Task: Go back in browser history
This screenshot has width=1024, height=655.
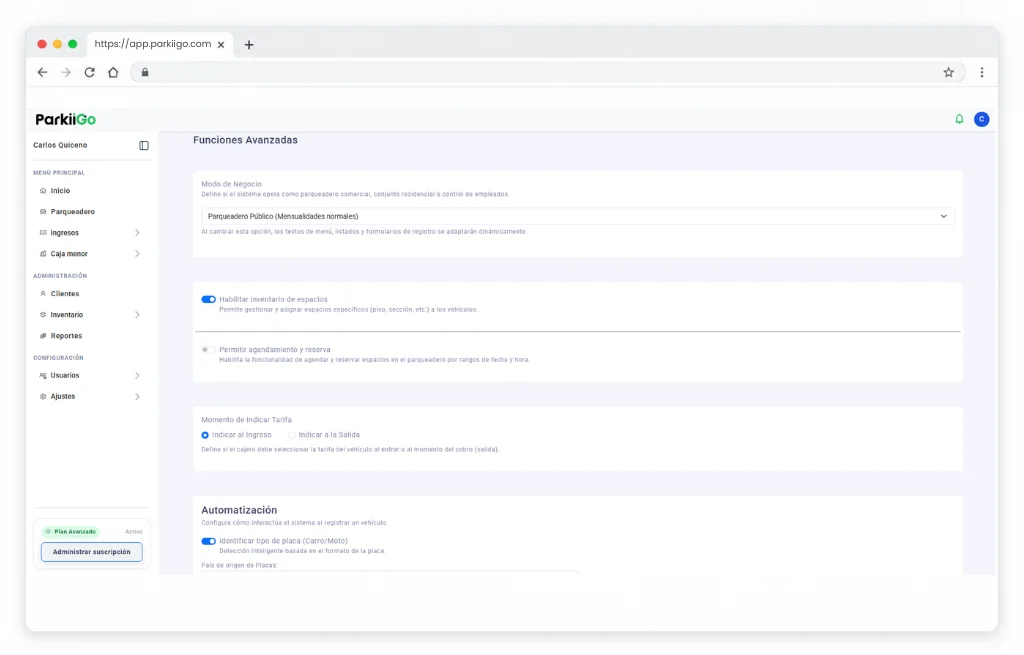Action: coord(42,72)
